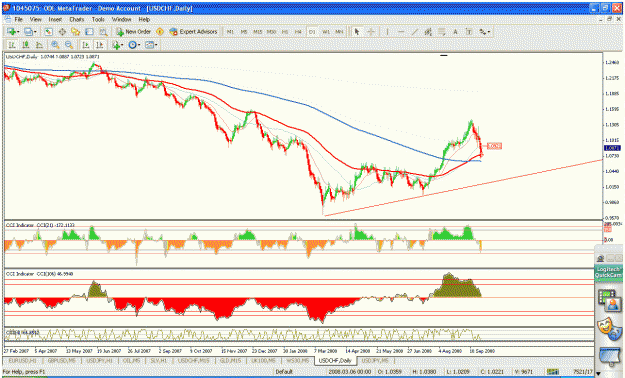Switch to the USDJPY,H1 chart tab
Viewport: 625px width, 378px height.
point(100,360)
